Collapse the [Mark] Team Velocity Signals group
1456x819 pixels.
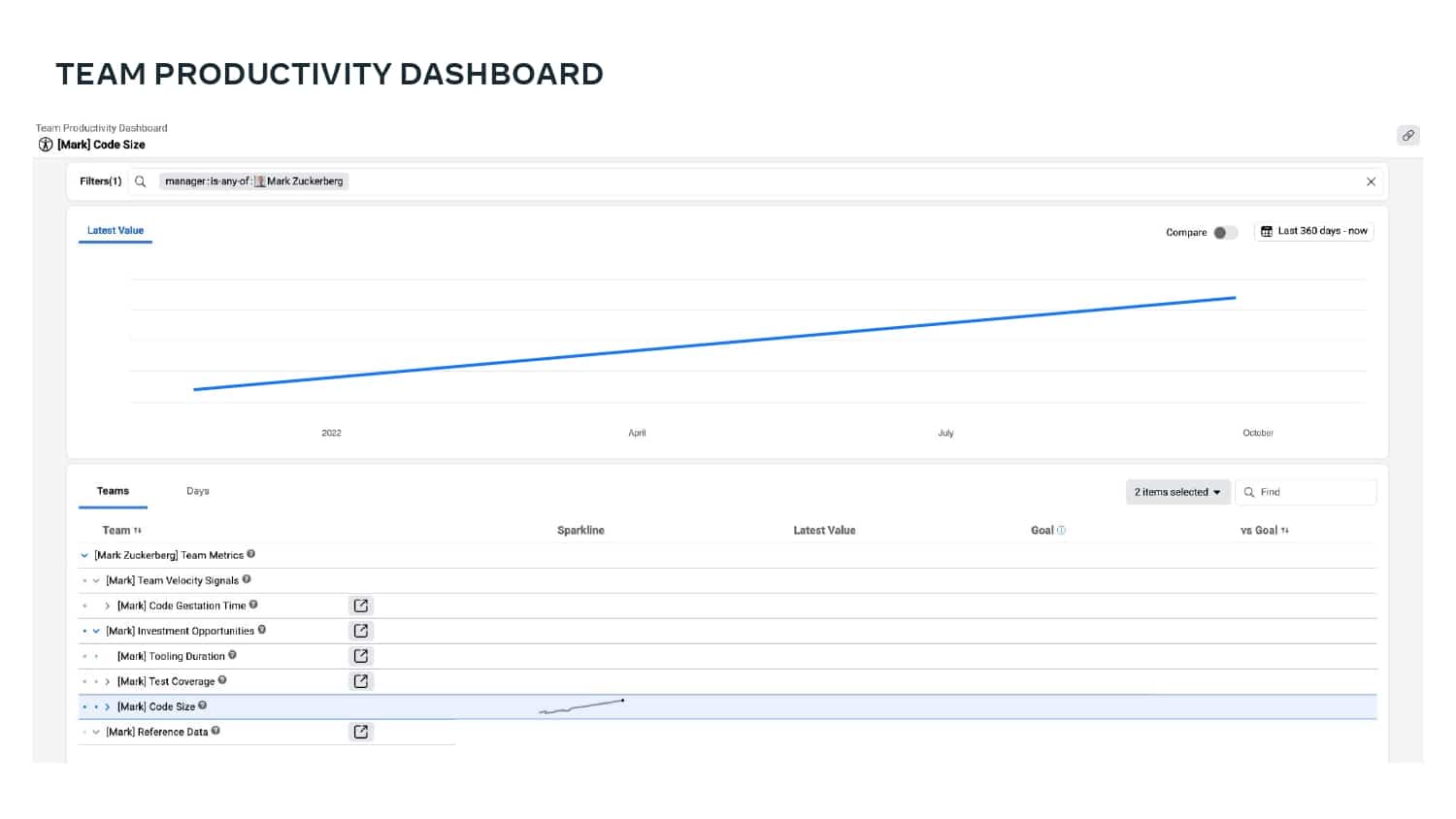[96, 580]
